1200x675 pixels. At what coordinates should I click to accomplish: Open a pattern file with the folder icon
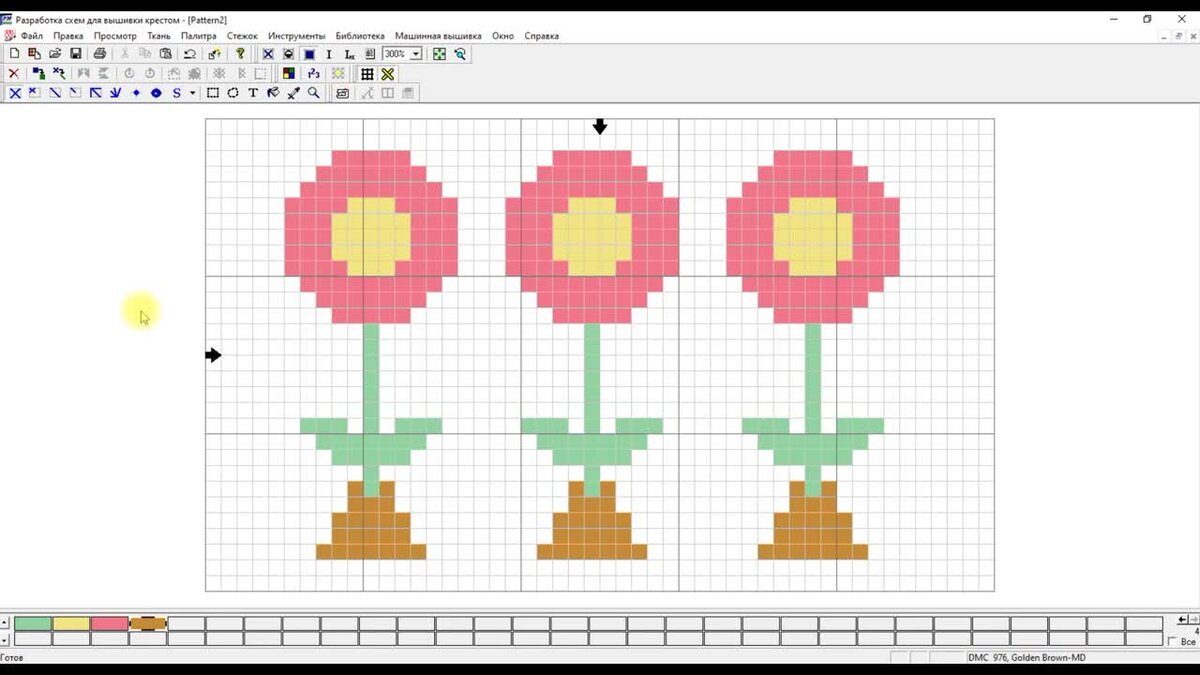click(x=55, y=54)
